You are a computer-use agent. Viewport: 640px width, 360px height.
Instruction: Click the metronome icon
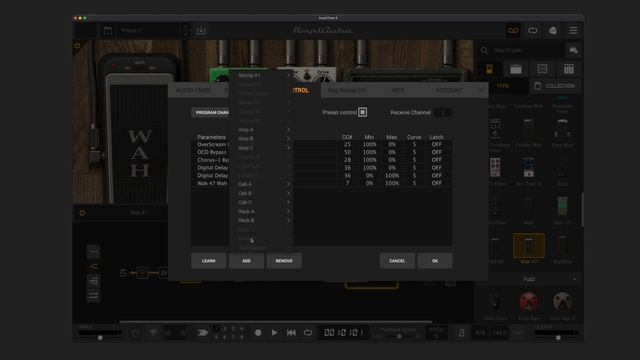point(461,333)
